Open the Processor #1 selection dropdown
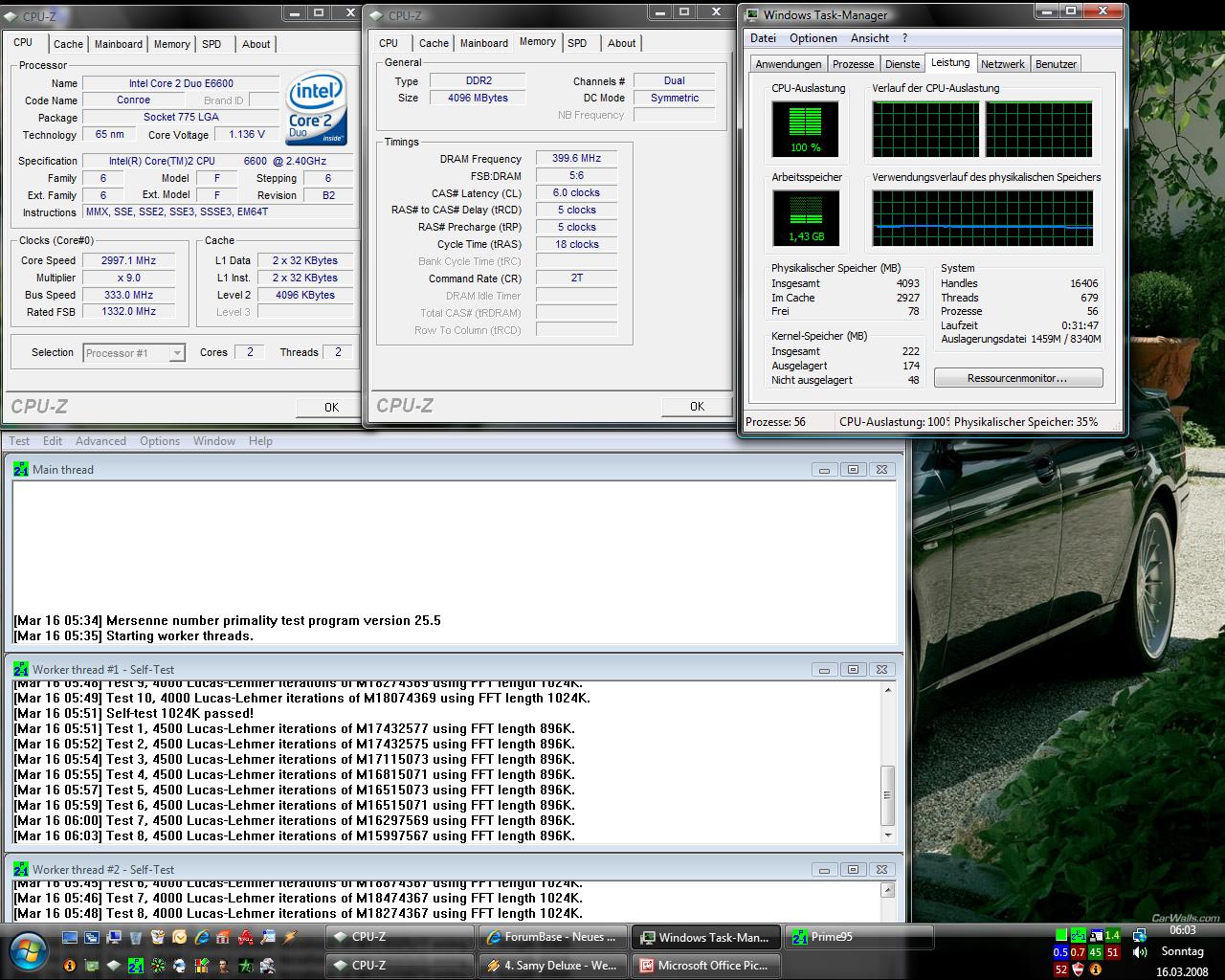The image size is (1225, 980). pyautogui.click(x=134, y=353)
